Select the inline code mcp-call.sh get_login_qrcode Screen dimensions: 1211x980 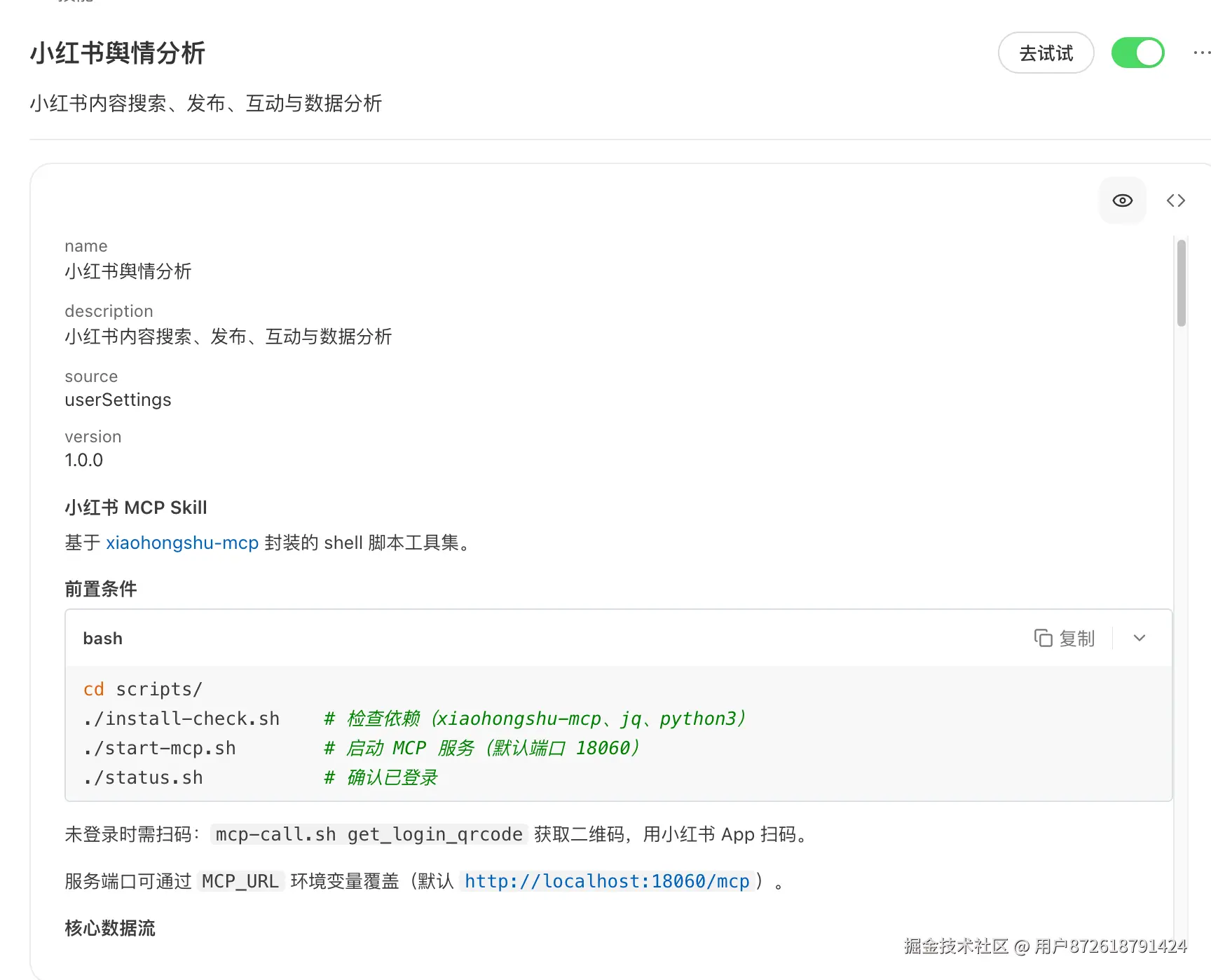point(369,834)
